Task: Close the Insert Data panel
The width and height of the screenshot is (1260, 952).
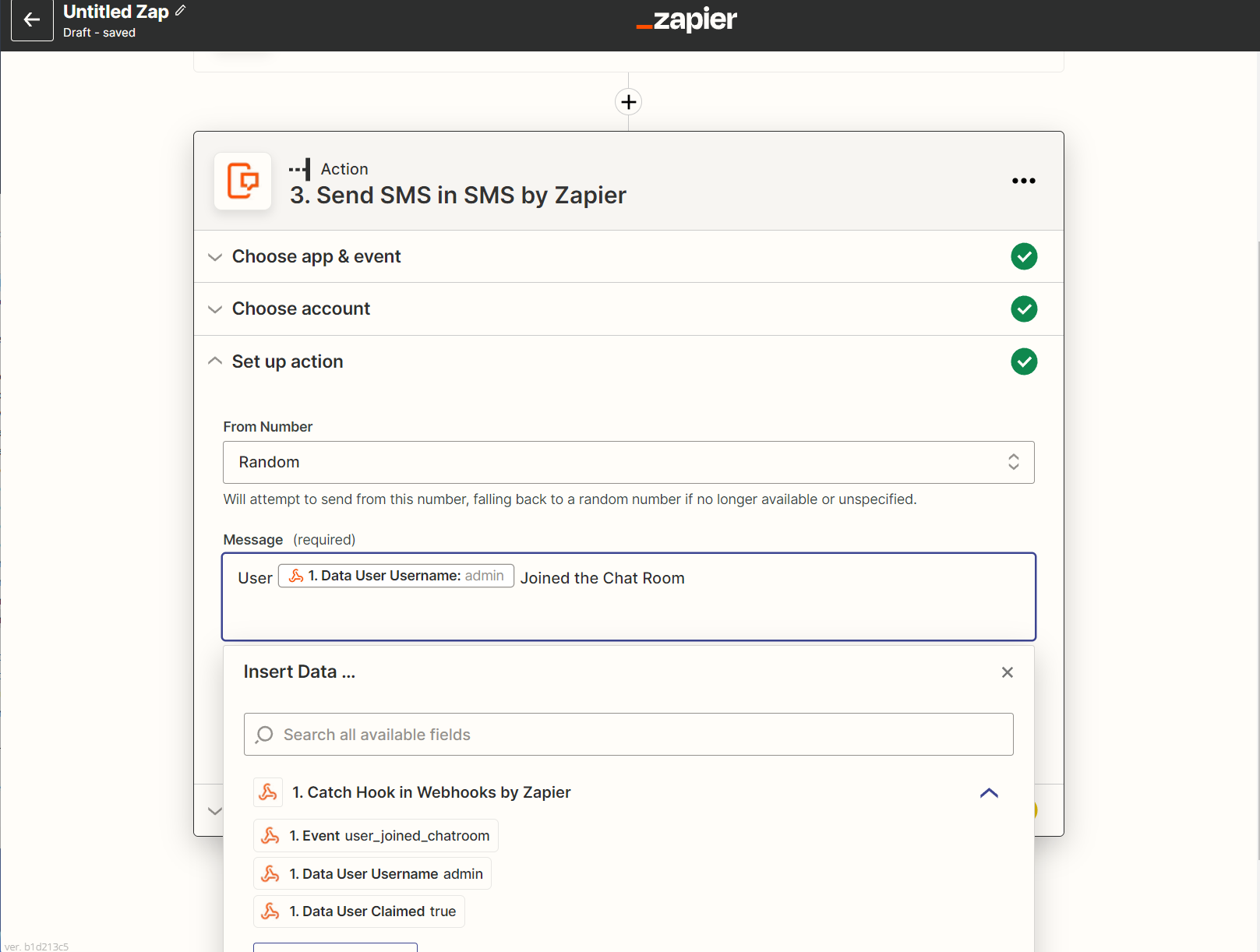Action: coord(1008,672)
